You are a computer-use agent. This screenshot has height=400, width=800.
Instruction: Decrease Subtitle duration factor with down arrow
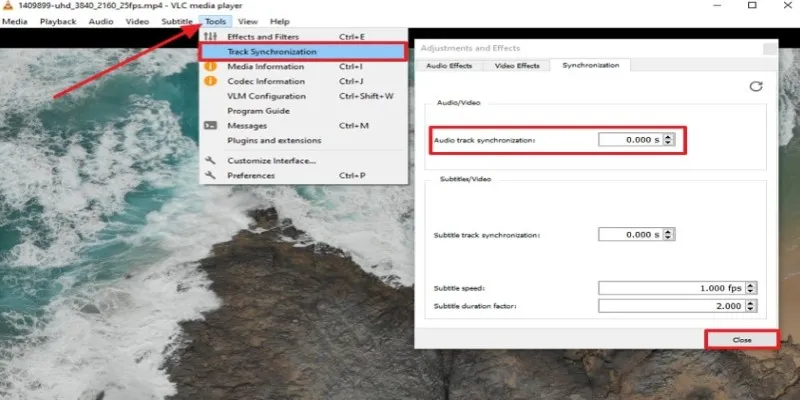click(751, 310)
